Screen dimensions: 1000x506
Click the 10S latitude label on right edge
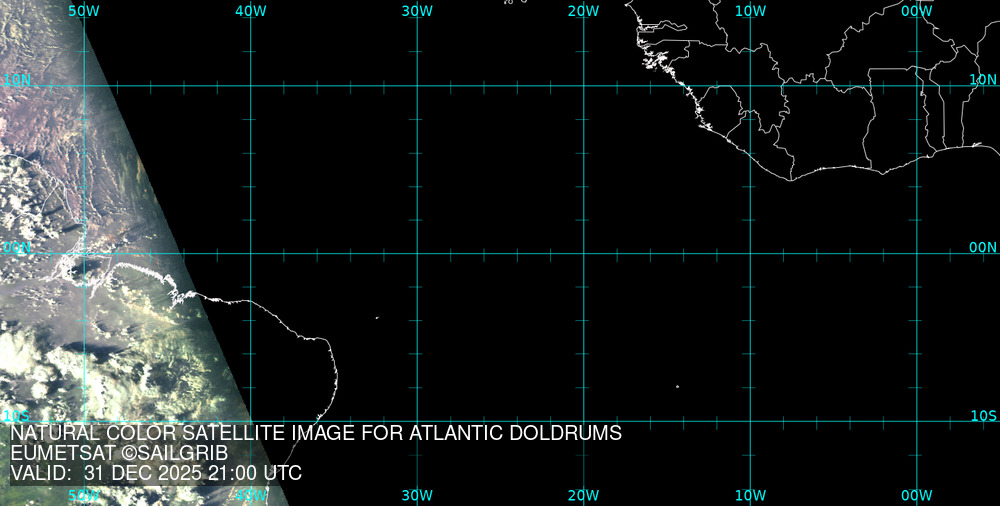(x=984, y=415)
